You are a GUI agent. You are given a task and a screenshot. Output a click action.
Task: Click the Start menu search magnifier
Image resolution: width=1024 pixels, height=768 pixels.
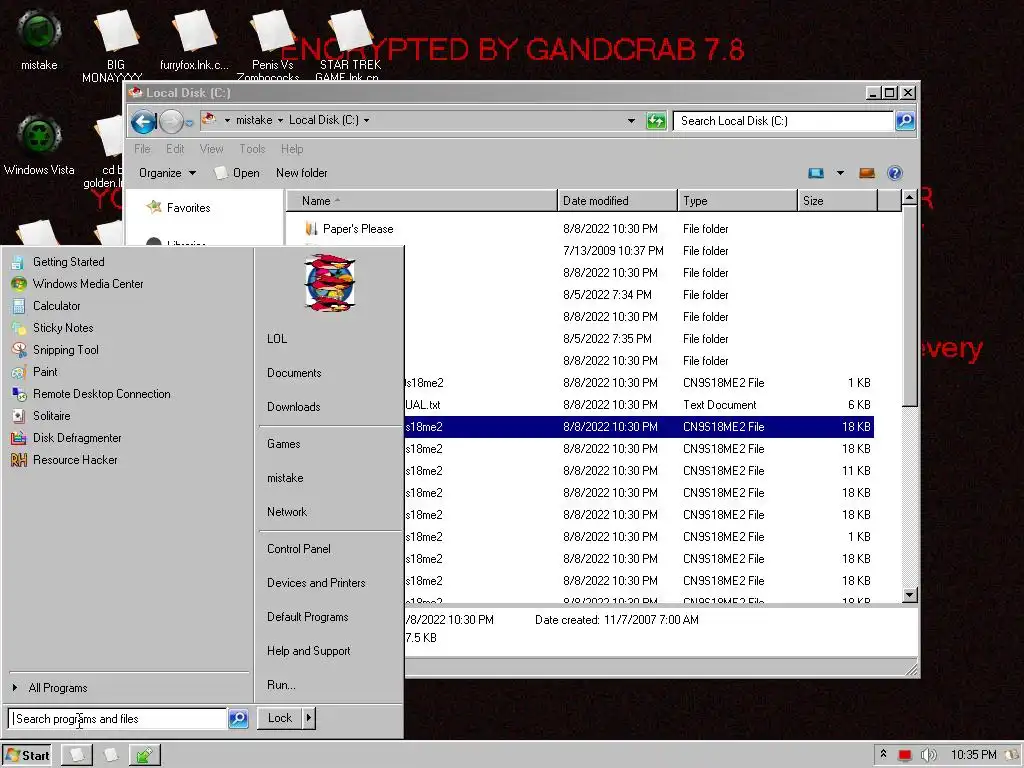point(238,719)
